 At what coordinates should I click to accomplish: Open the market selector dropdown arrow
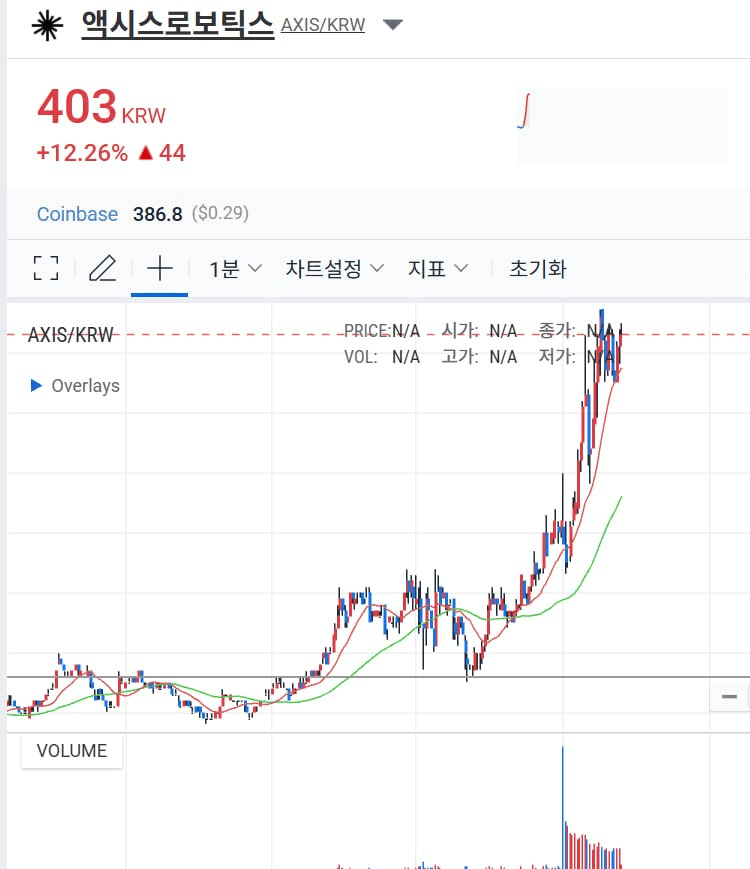(x=393, y=25)
